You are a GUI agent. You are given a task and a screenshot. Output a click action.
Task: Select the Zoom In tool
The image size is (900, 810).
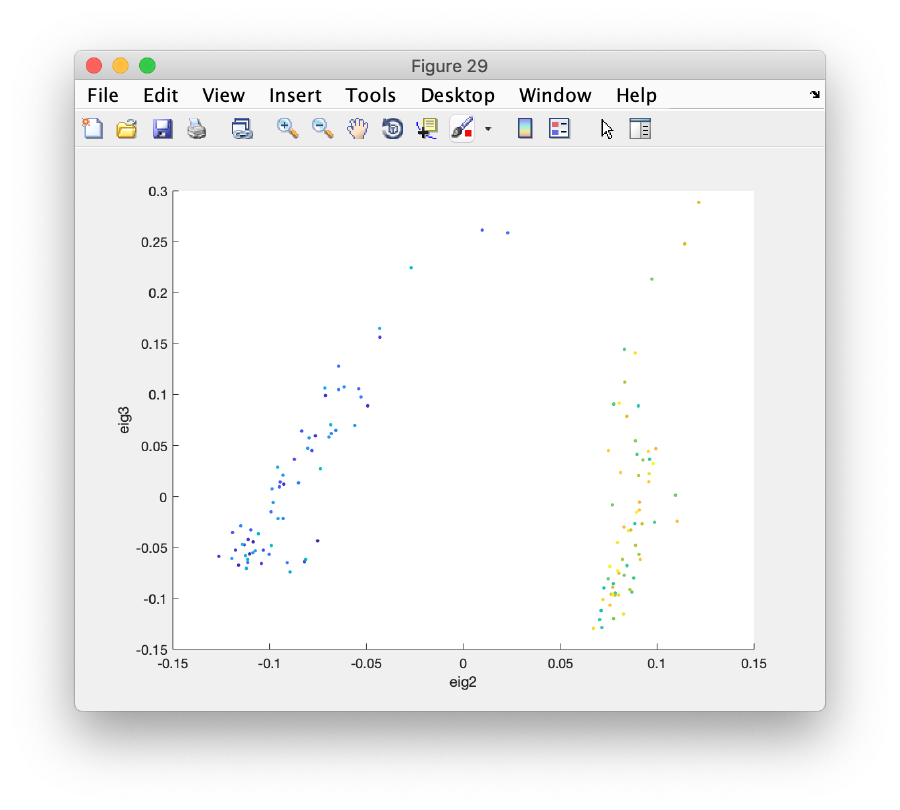288,128
